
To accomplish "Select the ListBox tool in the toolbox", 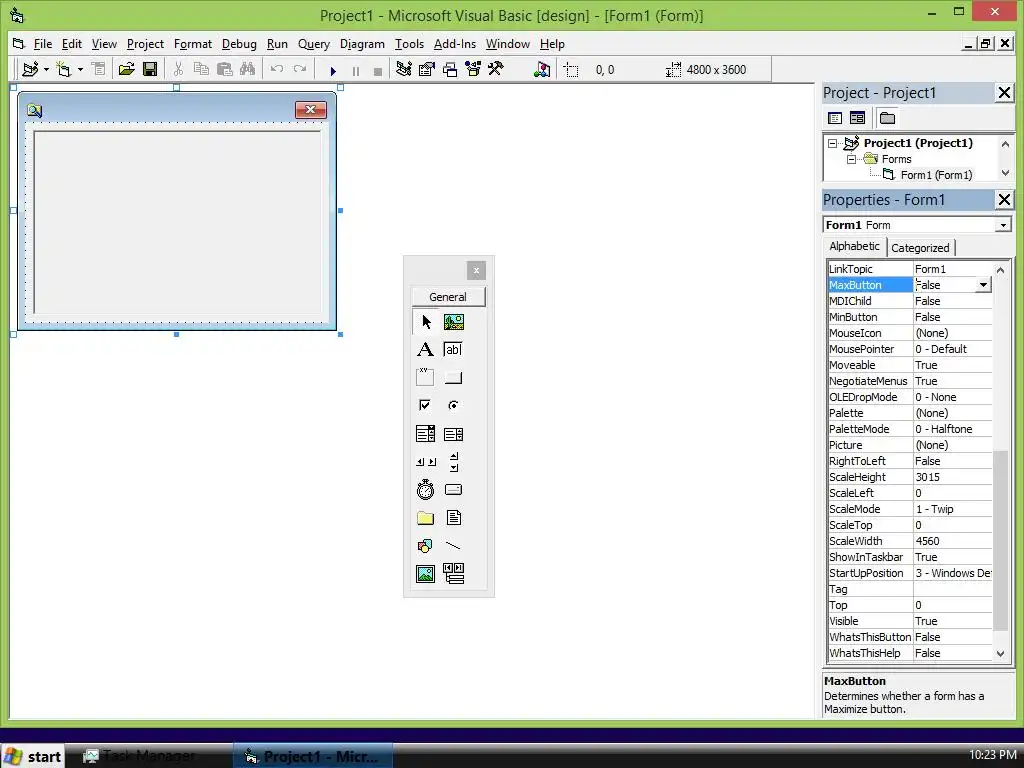I will point(454,434).
